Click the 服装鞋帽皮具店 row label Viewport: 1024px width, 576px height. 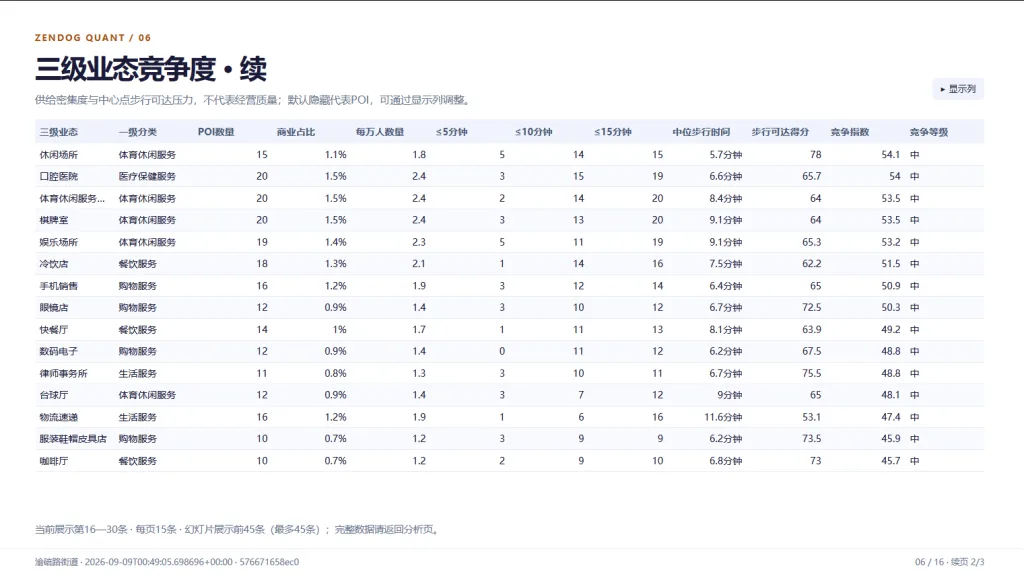[73, 439]
